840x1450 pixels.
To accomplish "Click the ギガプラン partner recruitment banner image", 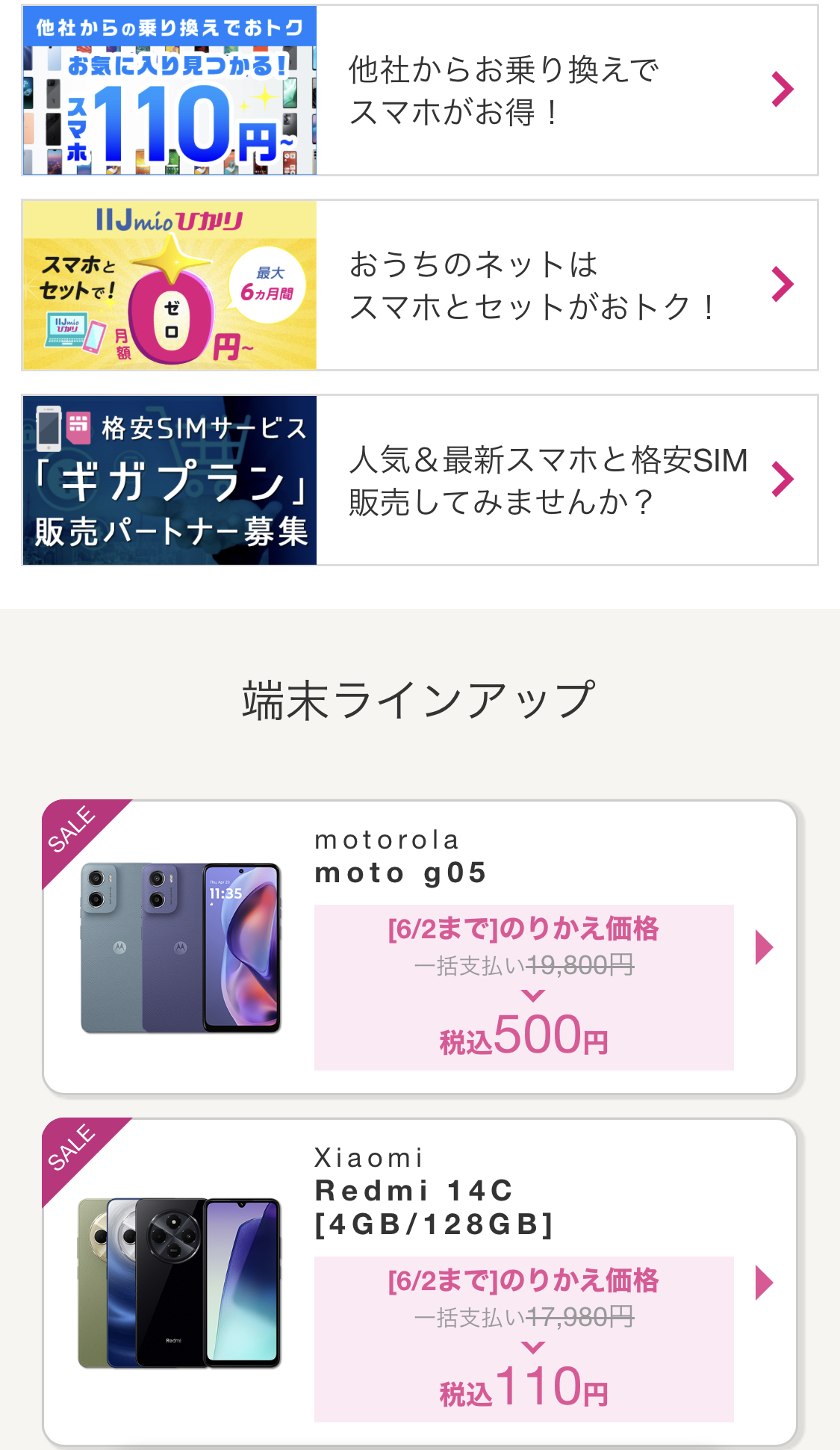I will click(169, 480).
